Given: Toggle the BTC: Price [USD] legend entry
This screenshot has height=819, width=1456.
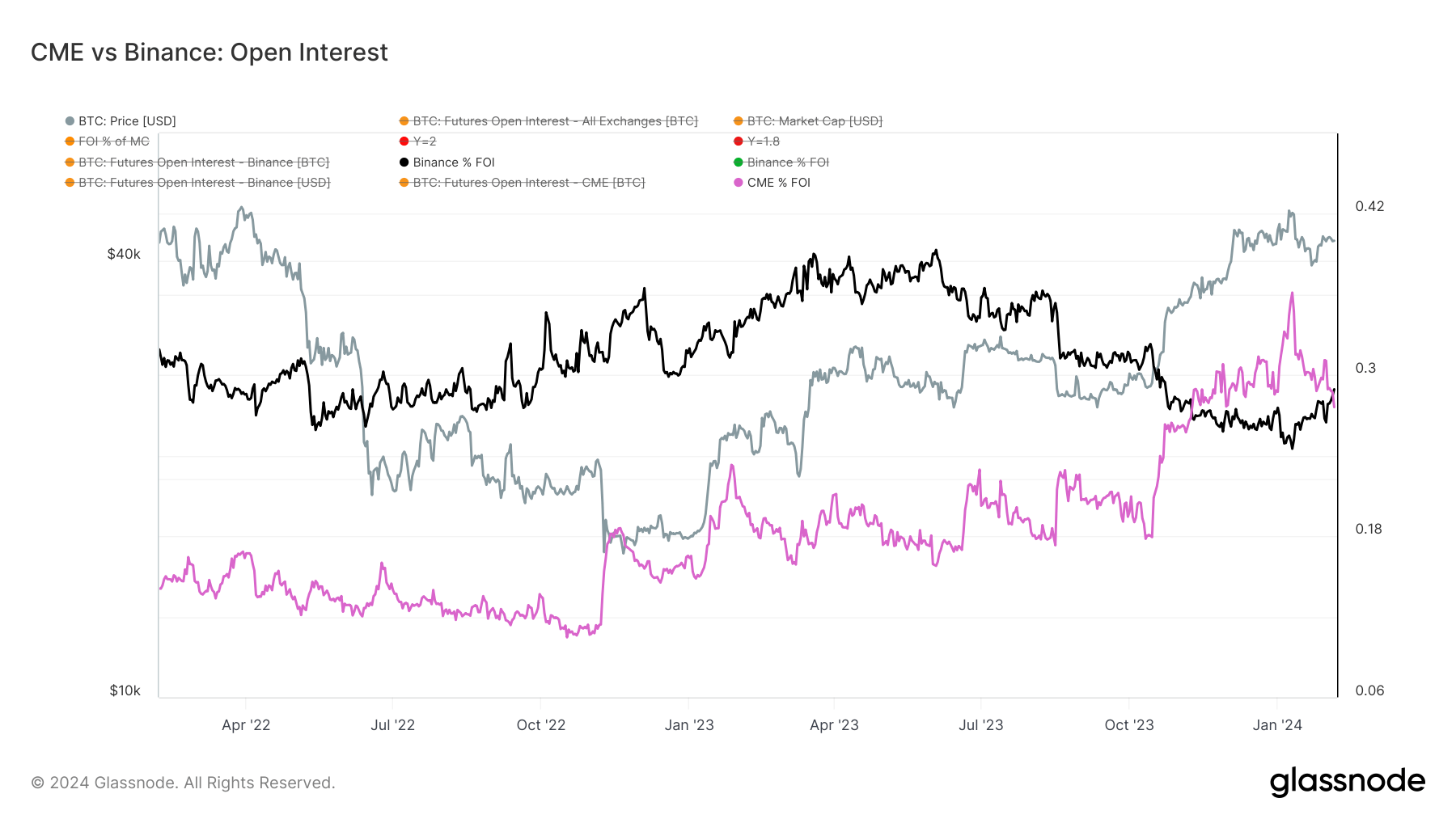Looking at the screenshot, I should pos(127,121).
